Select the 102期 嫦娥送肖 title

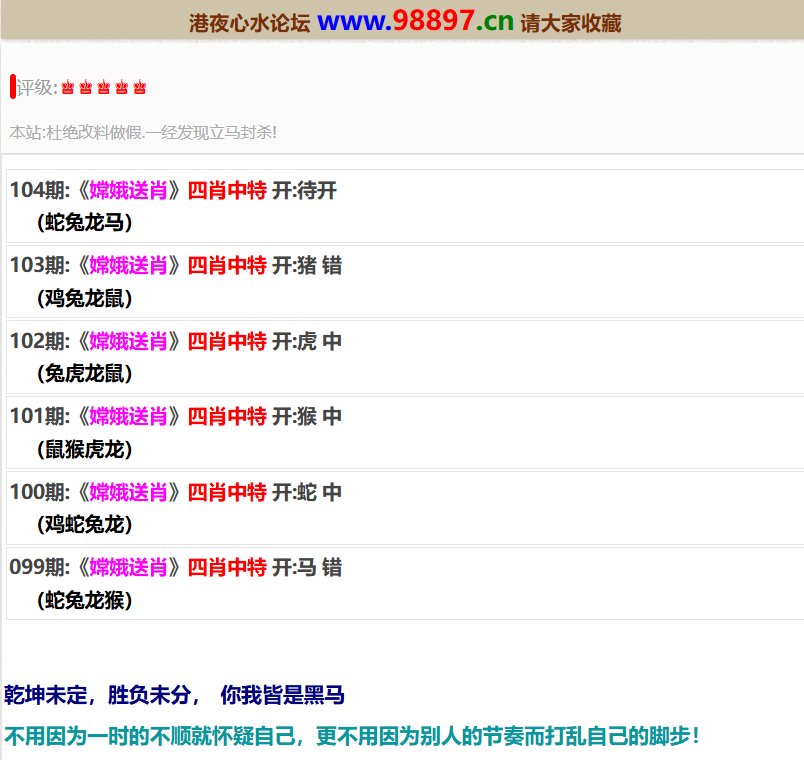[x=128, y=341]
